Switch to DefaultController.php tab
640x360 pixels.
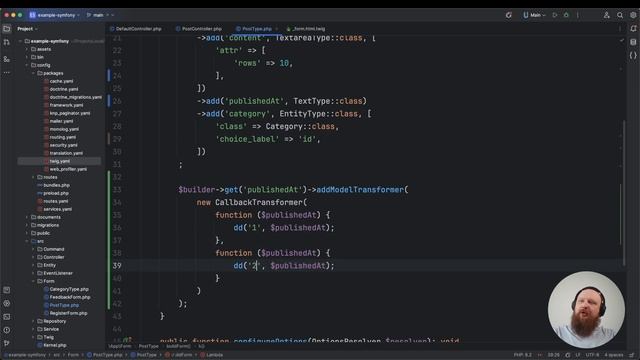point(136,29)
